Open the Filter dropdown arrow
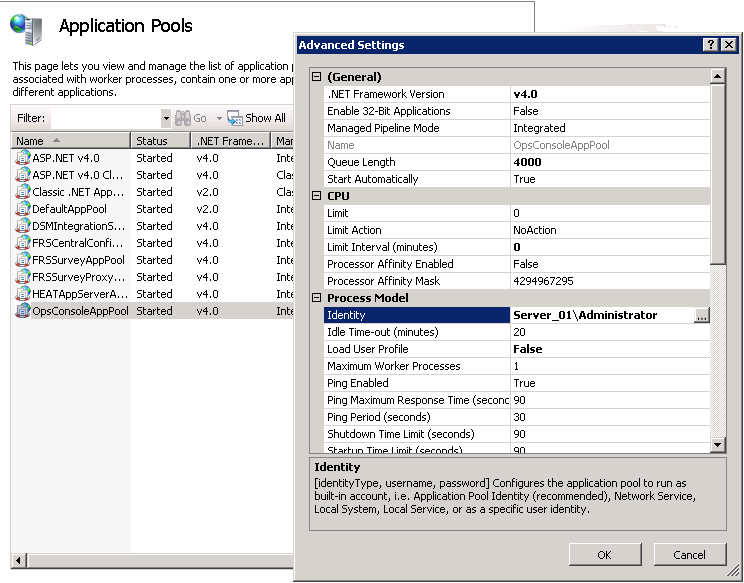The height and width of the screenshot is (583, 744). pos(166,118)
